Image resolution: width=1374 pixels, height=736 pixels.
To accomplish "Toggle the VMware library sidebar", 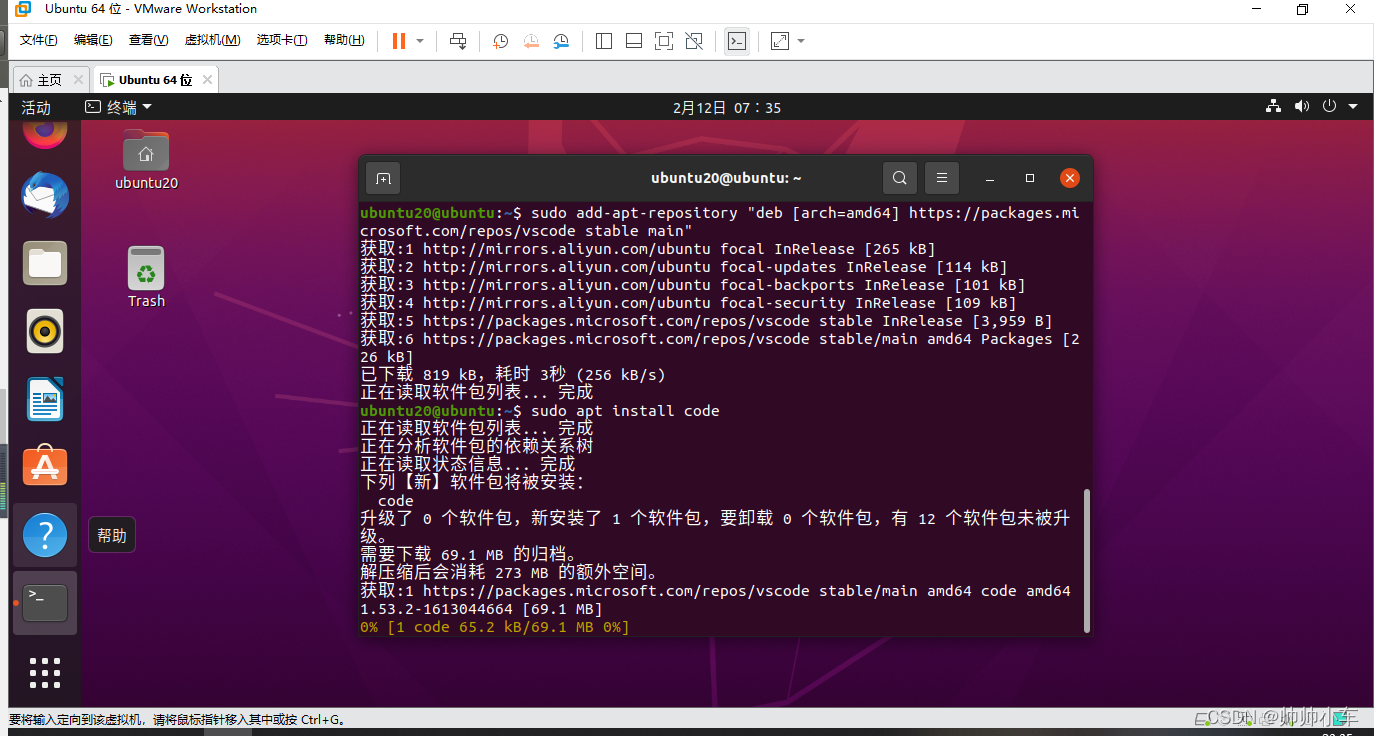I will pos(604,41).
